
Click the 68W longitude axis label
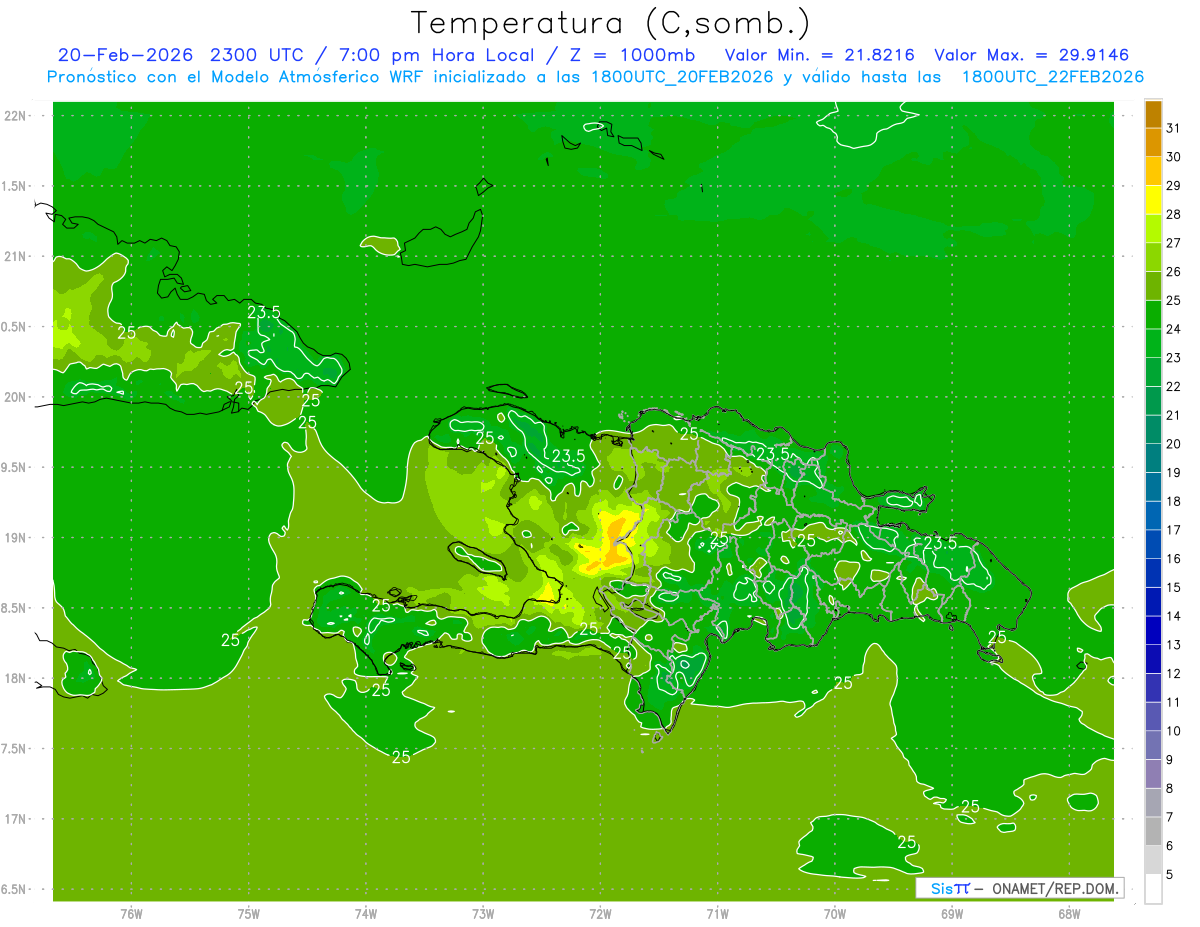(1069, 914)
